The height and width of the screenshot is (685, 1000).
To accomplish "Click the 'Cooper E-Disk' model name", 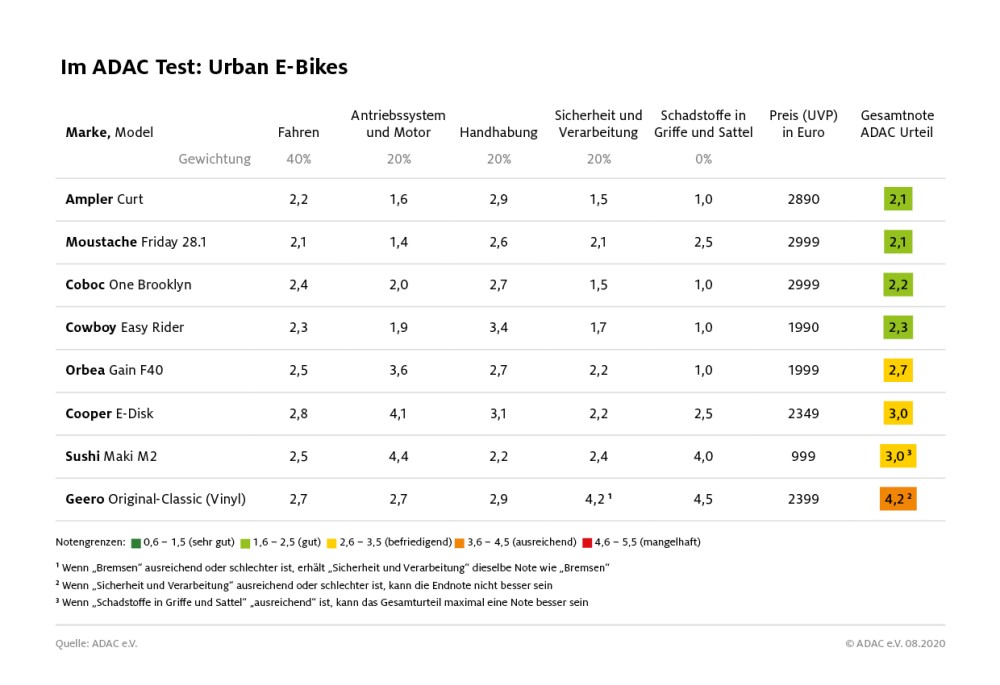I will click(109, 413).
